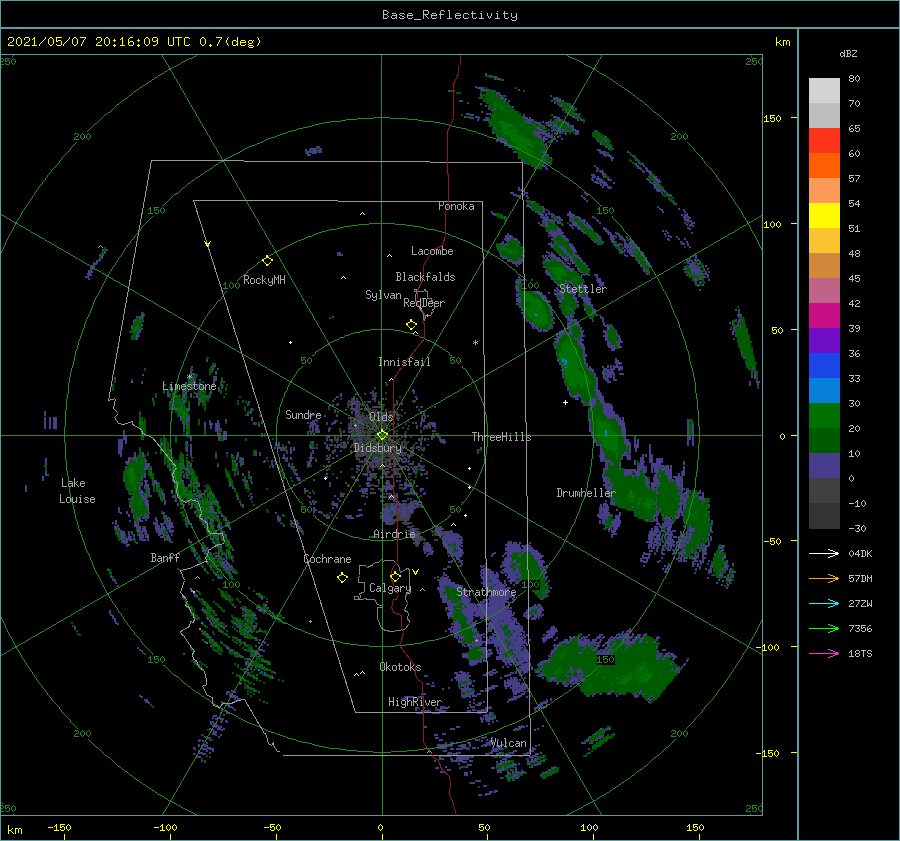This screenshot has height=841, width=900.
Task: Select the bright green swatch between 30 and 20
Action: click(x=824, y=416)
